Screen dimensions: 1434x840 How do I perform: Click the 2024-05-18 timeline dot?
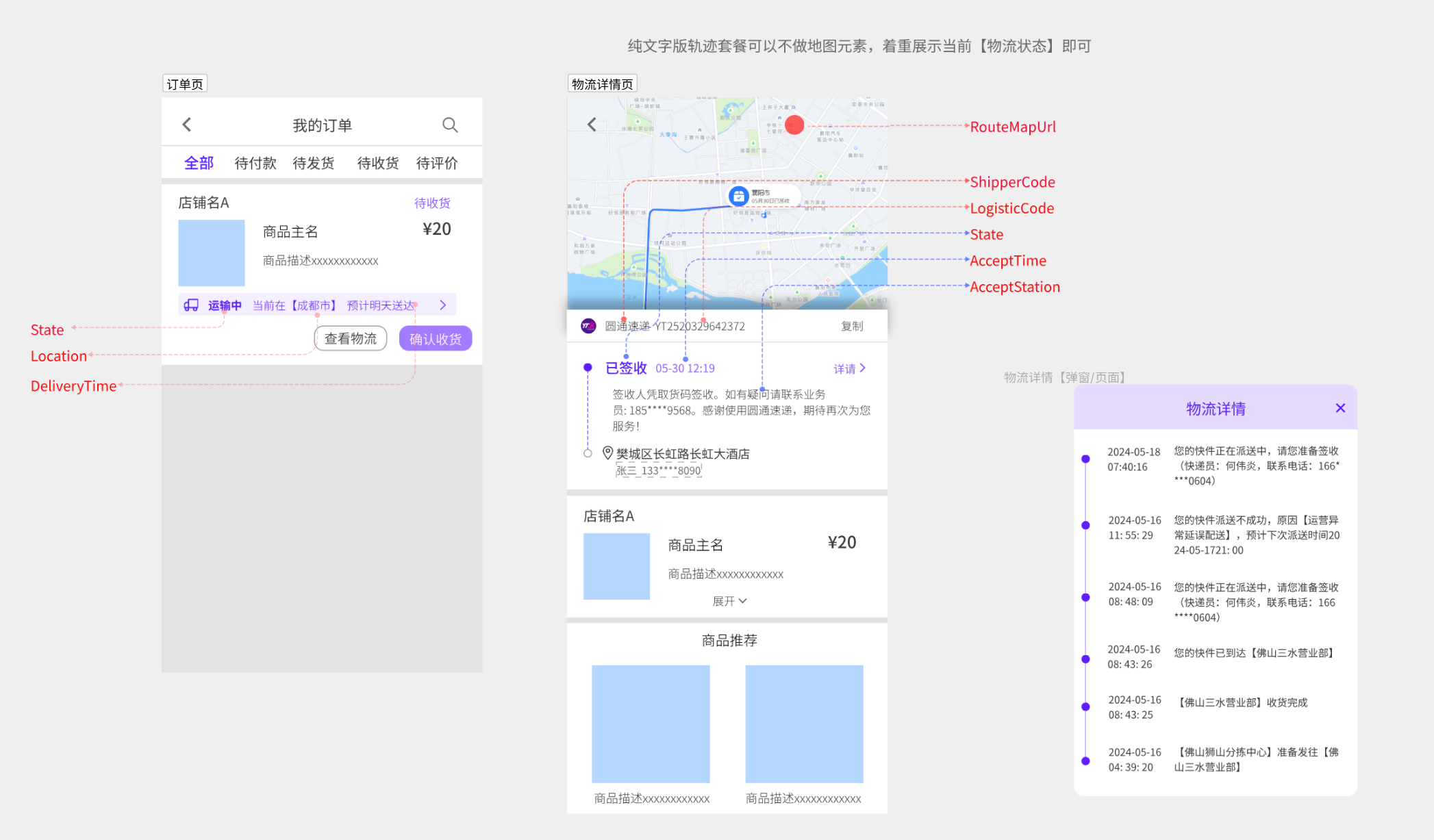tap(1085, 459)
